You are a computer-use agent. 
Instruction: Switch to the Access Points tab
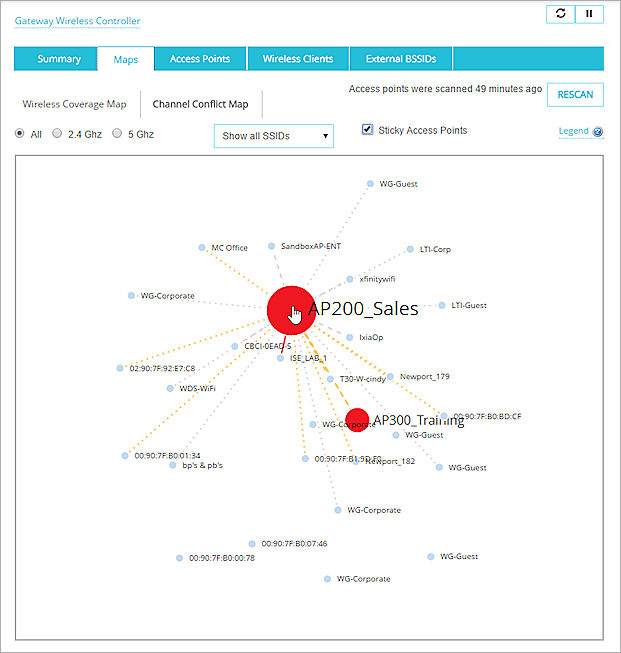click(200, 59)
